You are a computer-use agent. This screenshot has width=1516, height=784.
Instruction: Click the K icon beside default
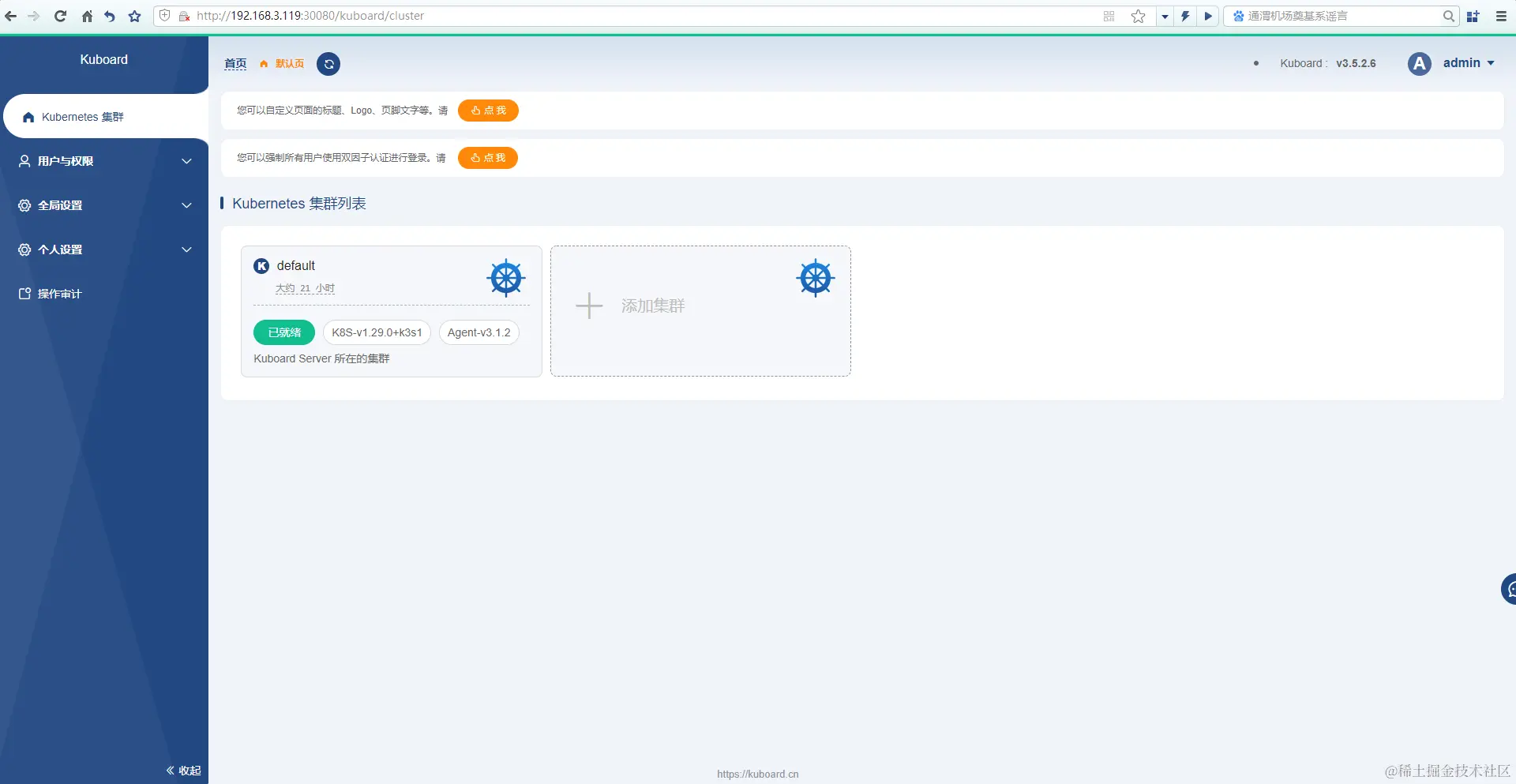click(x=261, y=266)
